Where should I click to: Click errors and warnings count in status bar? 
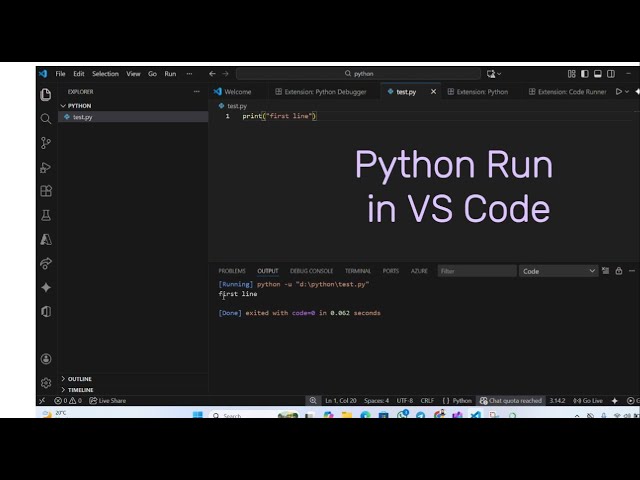click(x=68, y=401)
